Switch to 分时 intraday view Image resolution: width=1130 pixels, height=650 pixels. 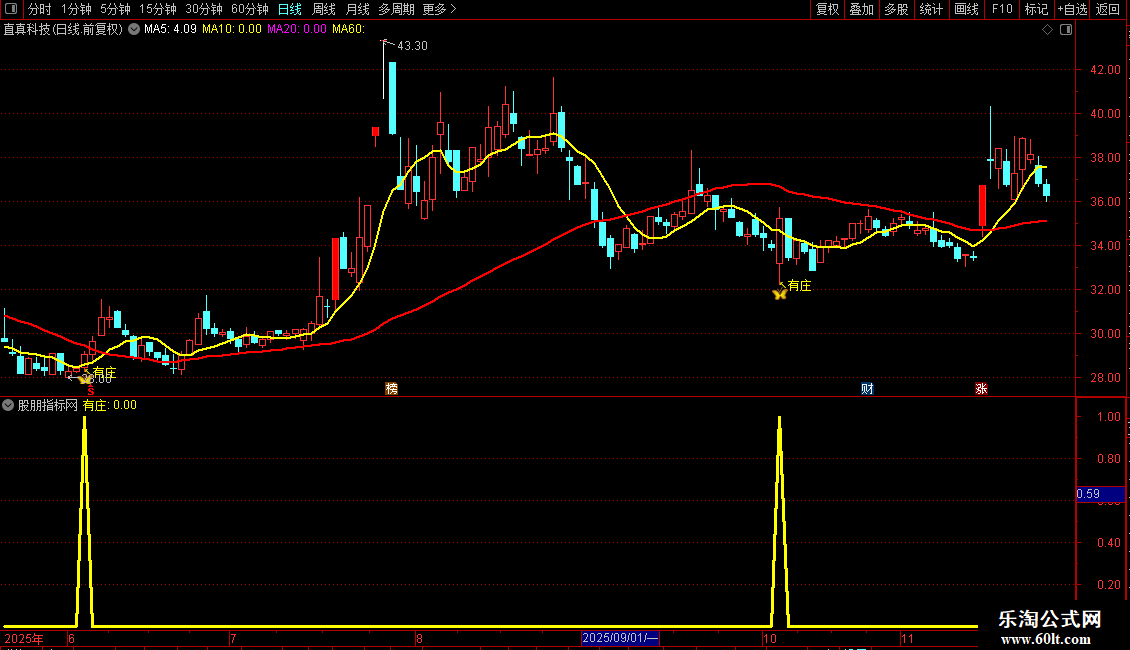pos(40,9)
